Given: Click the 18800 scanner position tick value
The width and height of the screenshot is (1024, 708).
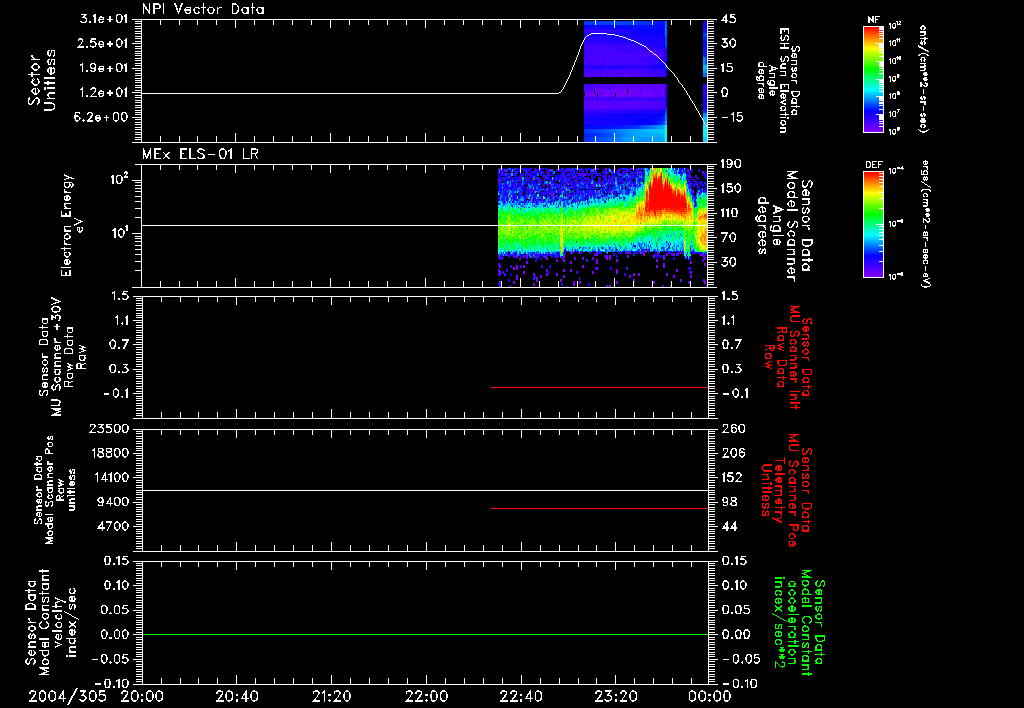Looking at the screenshot, I should point(108,453).
